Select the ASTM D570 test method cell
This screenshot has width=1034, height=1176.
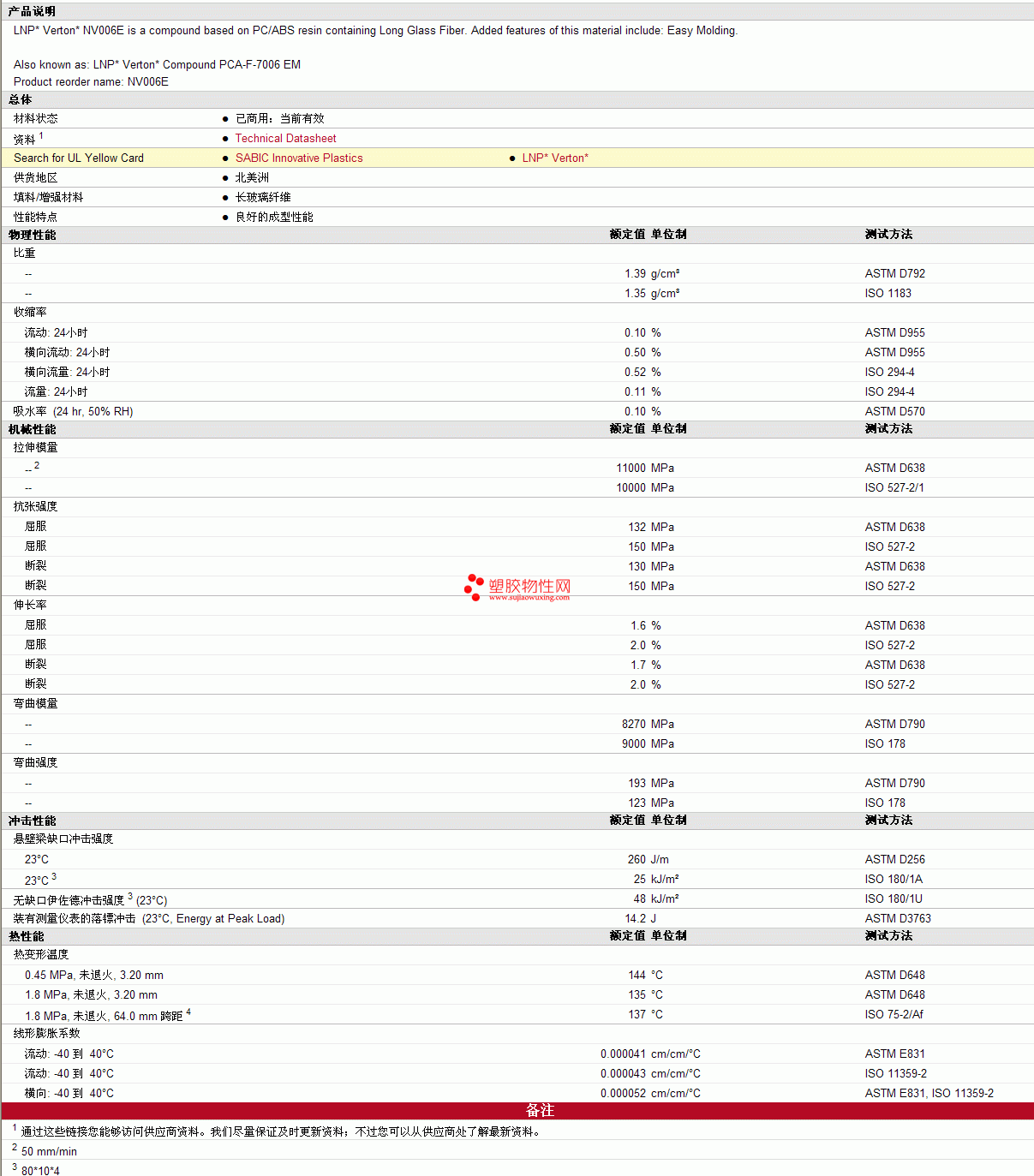pyautogui.click(x=895, y=411)
